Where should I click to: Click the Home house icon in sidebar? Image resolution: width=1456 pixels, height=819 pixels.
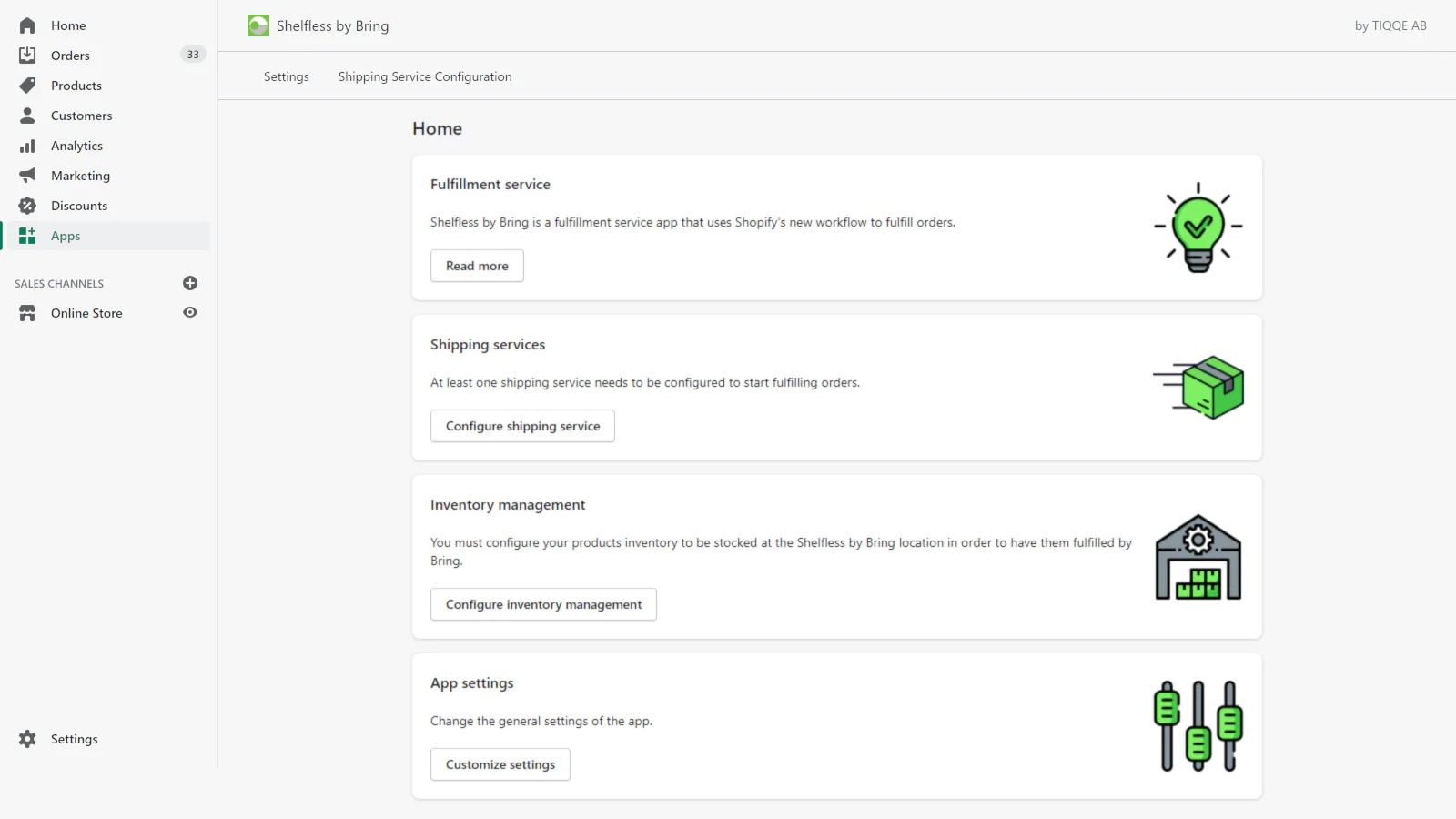(27, 25)
